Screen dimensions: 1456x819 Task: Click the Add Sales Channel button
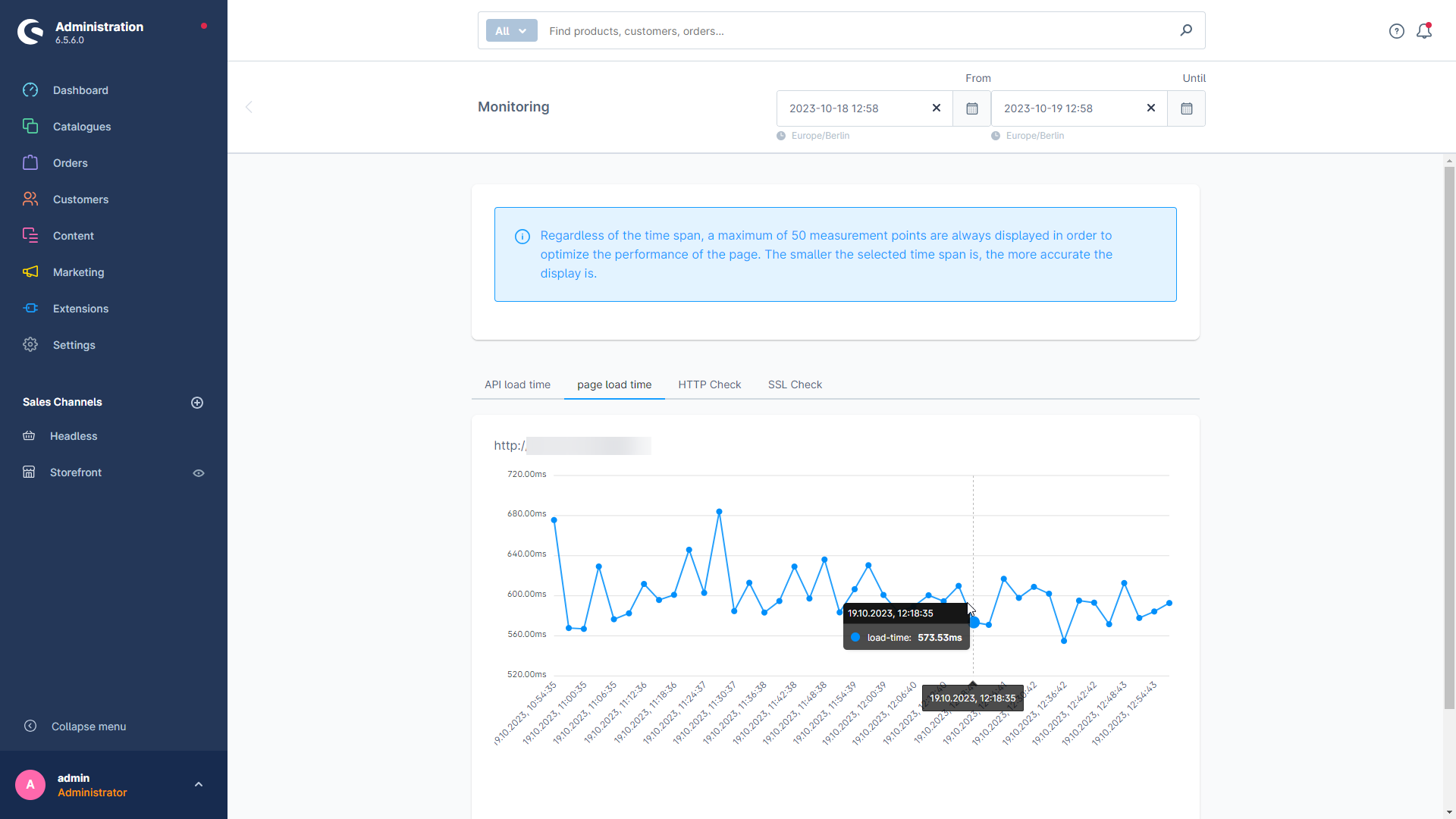[x=197, y=402]
